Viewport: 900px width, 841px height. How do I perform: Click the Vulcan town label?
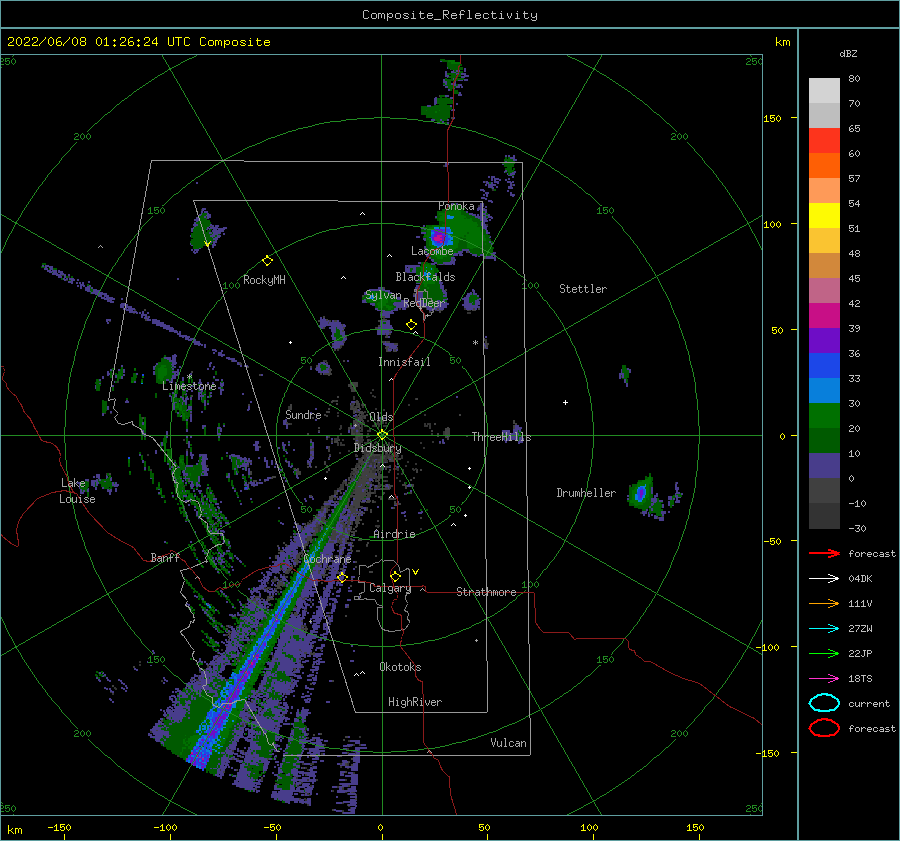(508, 743)
